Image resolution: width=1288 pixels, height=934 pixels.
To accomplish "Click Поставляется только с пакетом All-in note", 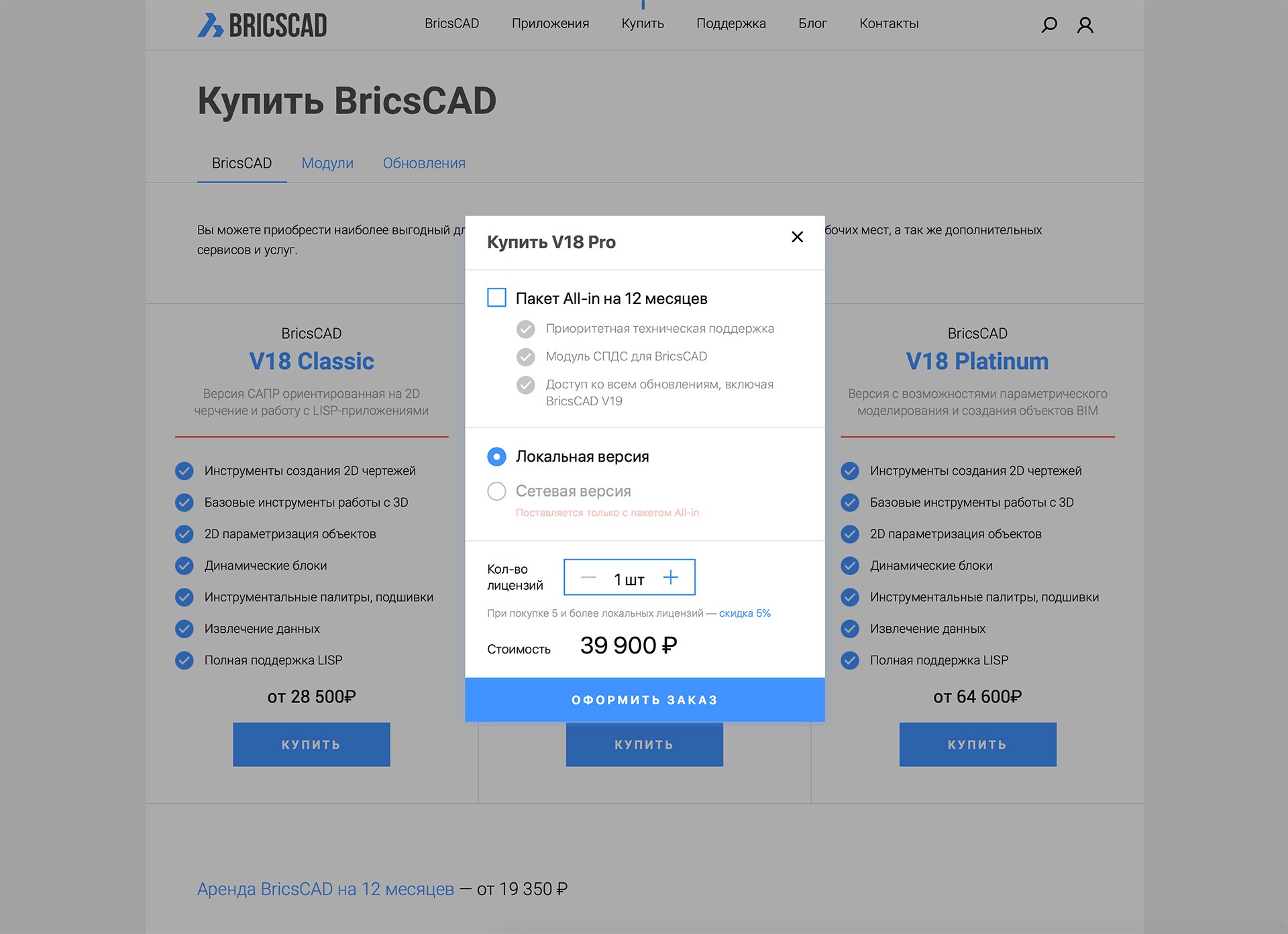I will [x=607, y=513].
